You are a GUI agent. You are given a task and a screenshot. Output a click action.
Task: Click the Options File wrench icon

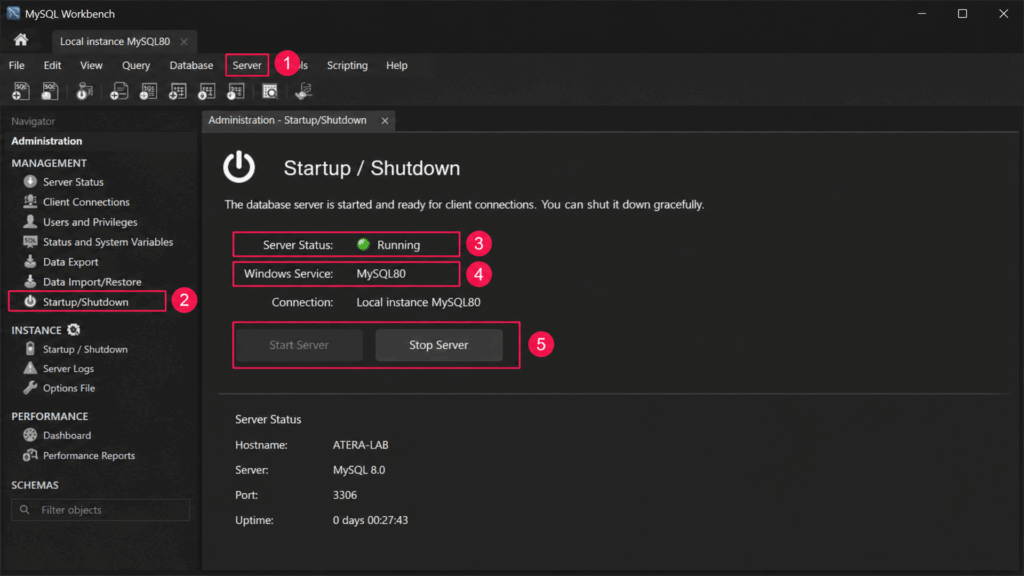coord(30,388)
